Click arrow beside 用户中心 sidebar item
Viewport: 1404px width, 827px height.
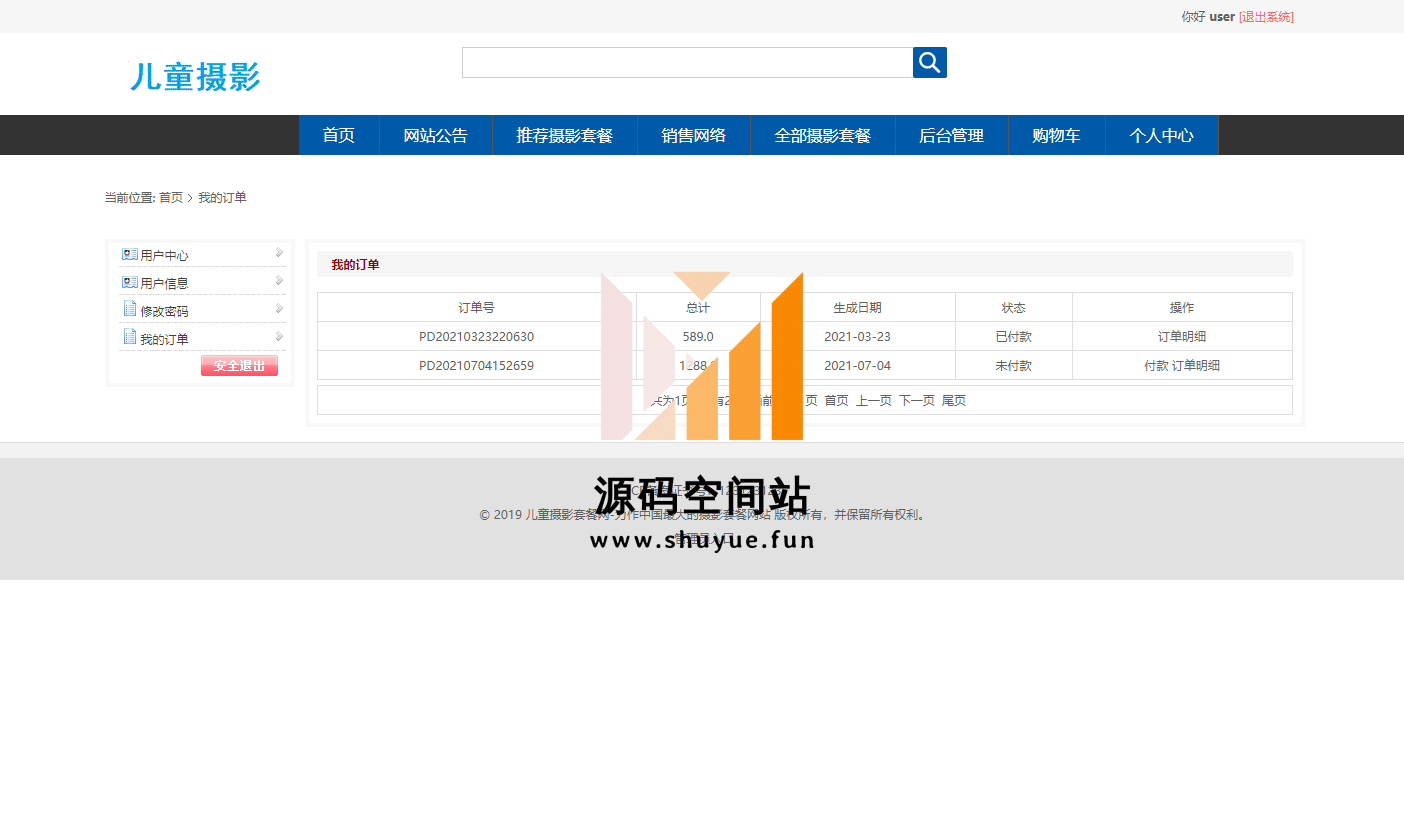280,253
